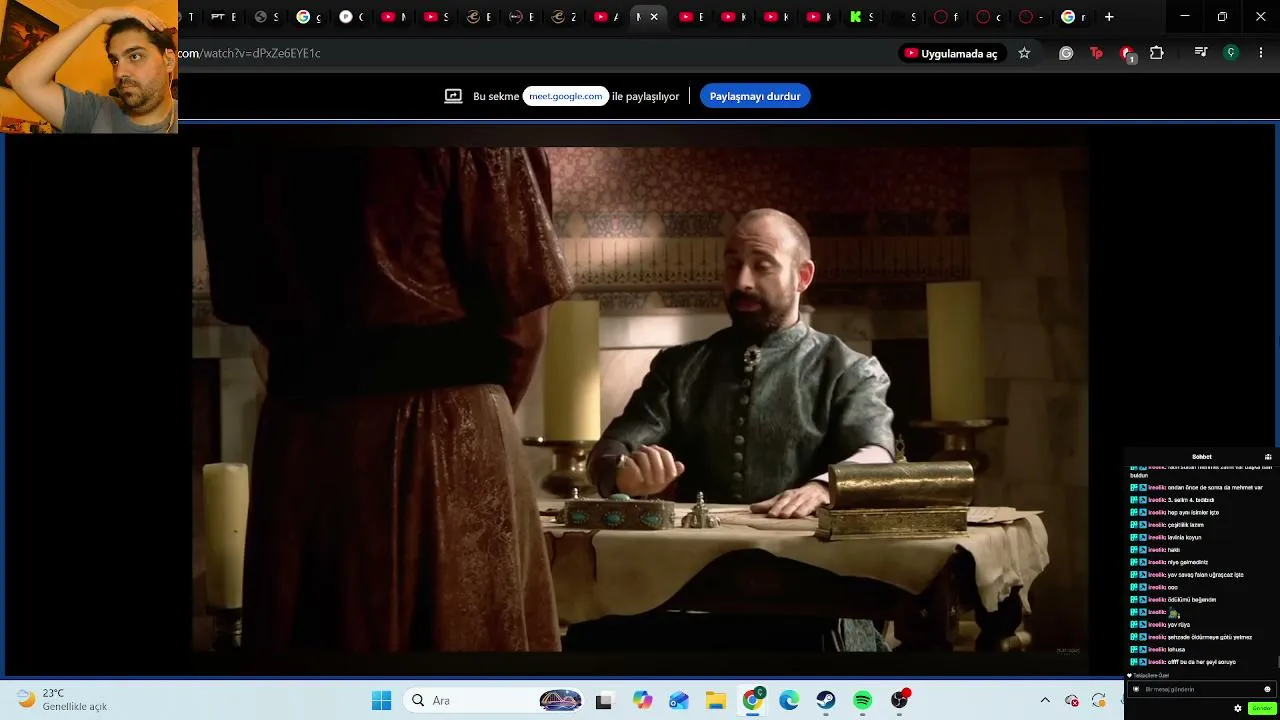Screen dimensions: 1280x720
Task: Open the Extensions puzzle icon
Action: click(x=1157, y=53)
